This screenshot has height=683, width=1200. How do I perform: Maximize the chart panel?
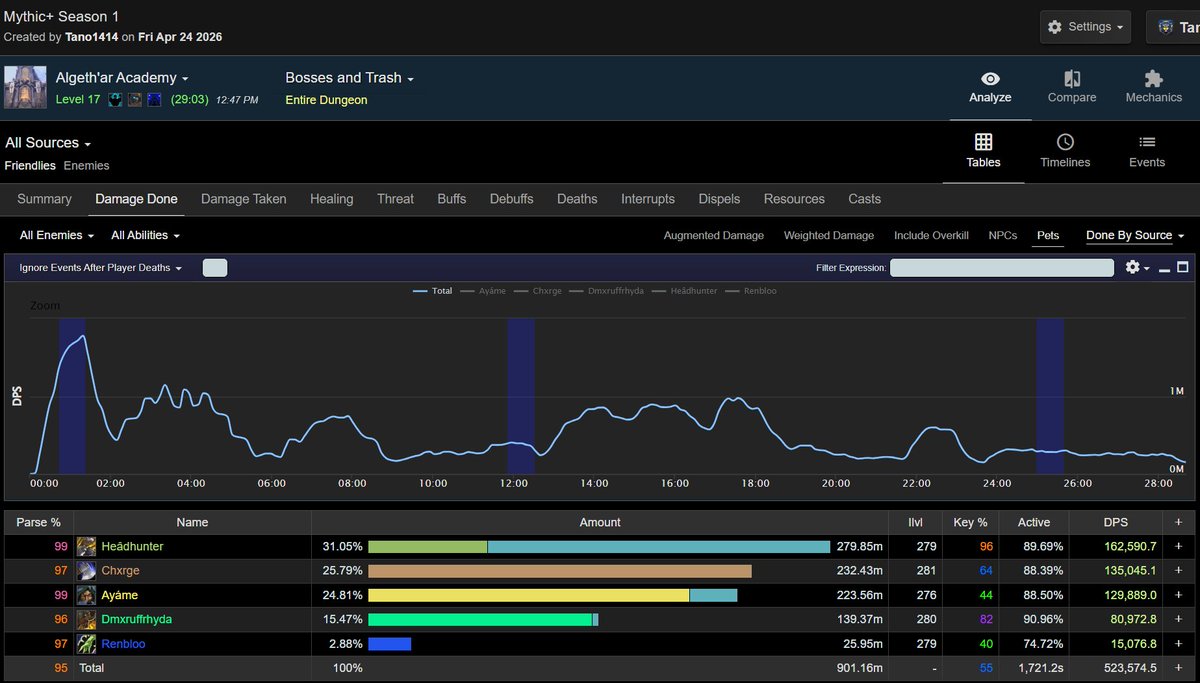[x=1183, y=267]
